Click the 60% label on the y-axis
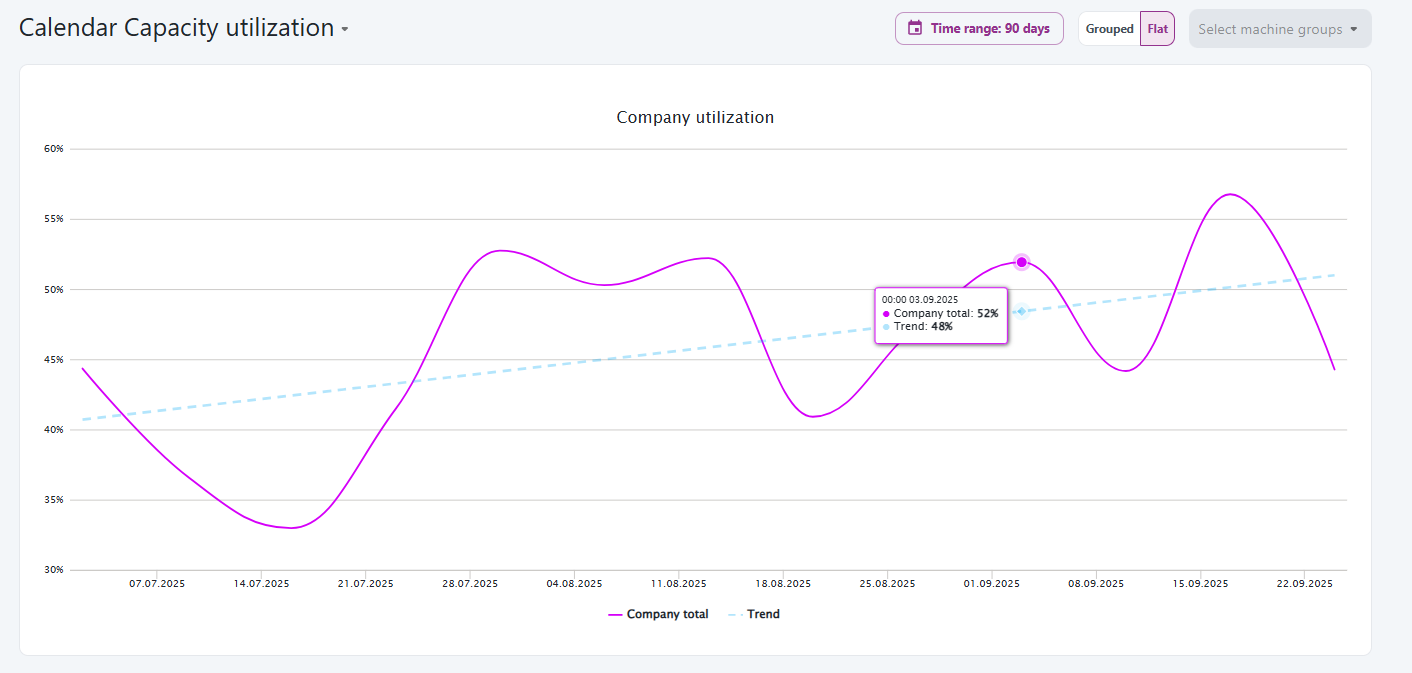Viewport: 1412px width, 673px height. coord(53,149)
